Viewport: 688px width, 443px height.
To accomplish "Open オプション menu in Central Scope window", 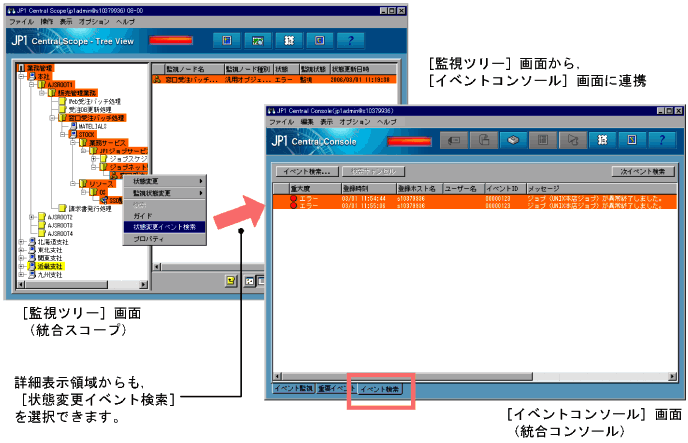I will [x=94, y=21].
